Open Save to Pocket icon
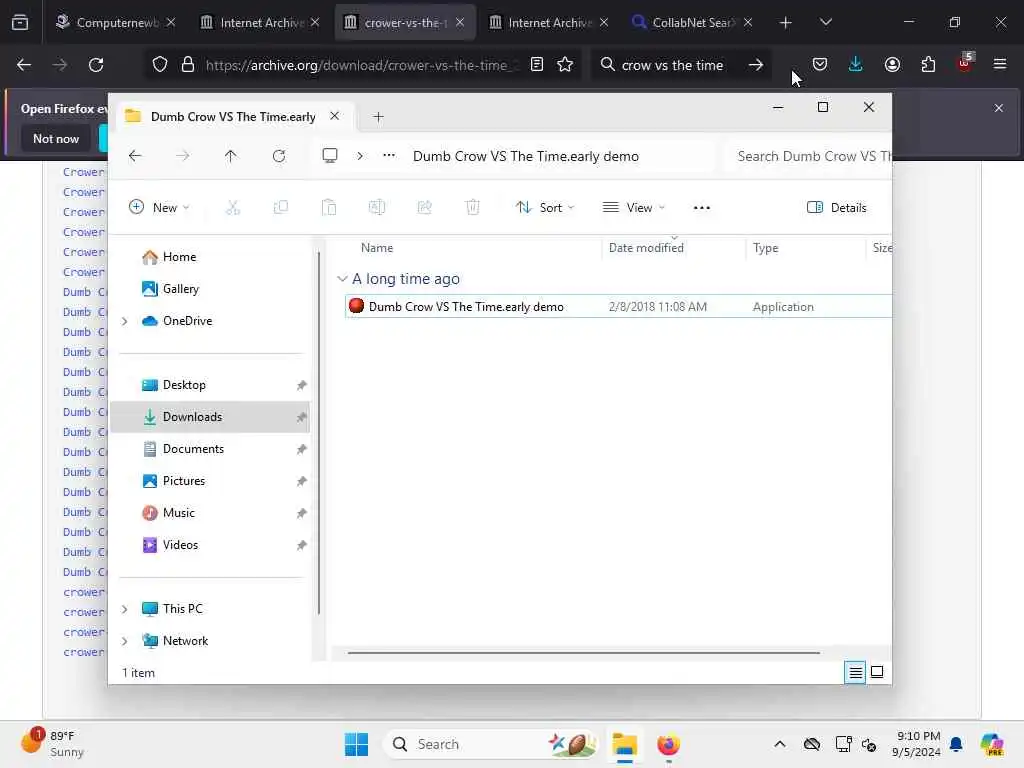1024x768 pixels. [x=820, y=64]
